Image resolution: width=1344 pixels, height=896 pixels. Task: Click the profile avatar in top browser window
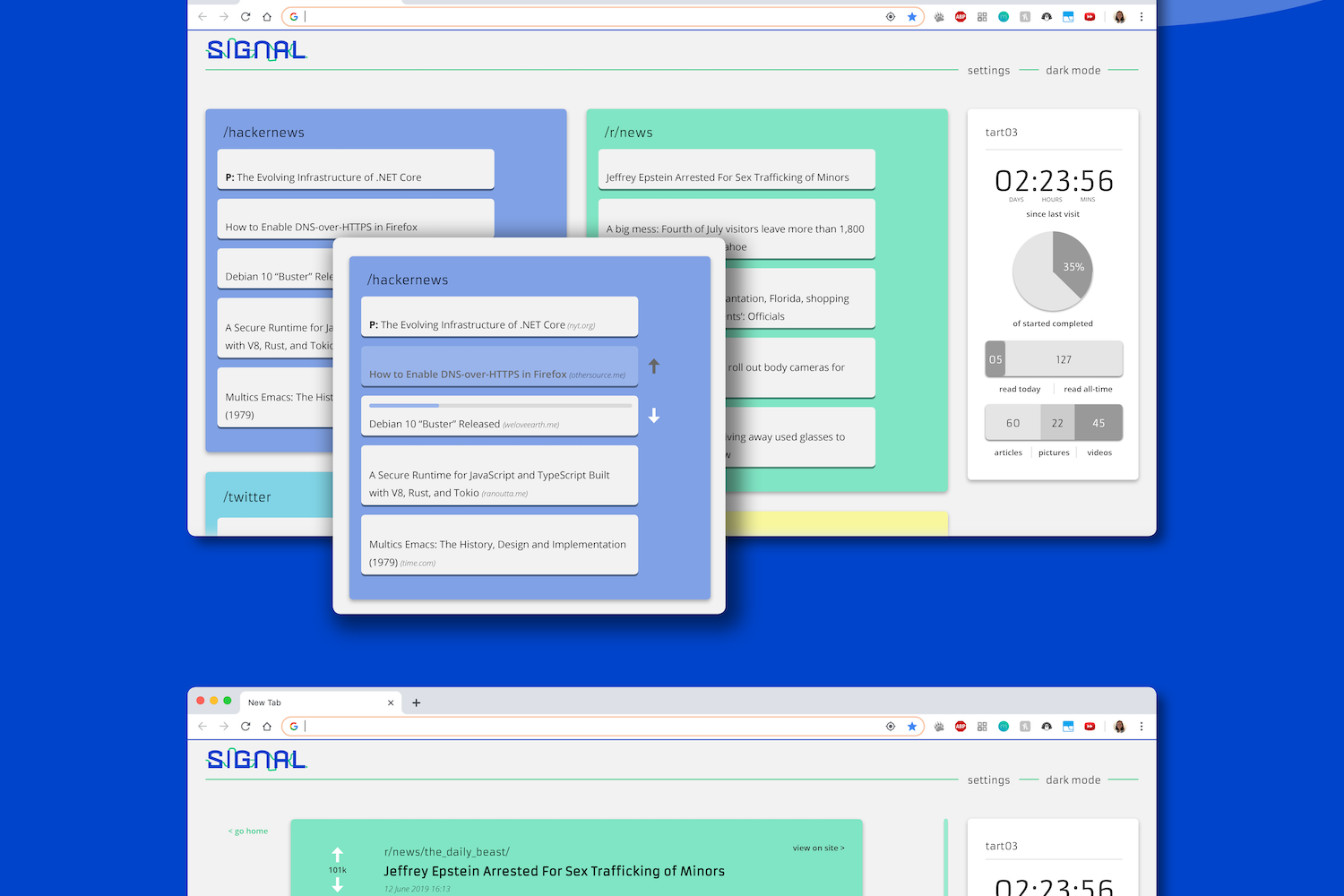(1119, 17)
